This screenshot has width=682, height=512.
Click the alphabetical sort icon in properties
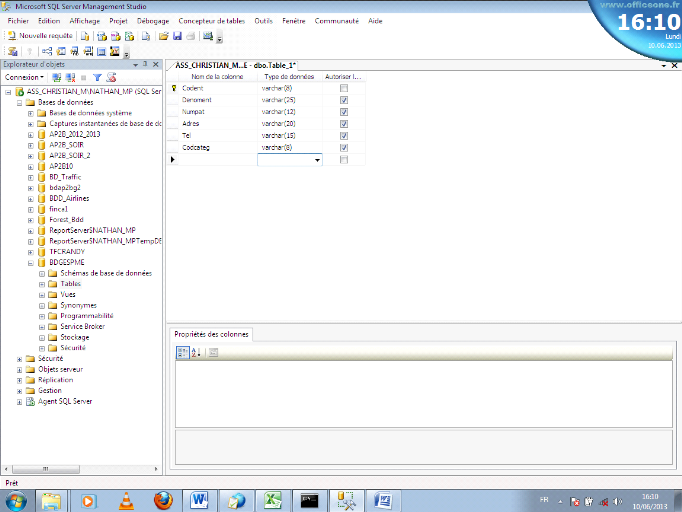[x=196, y=352]
